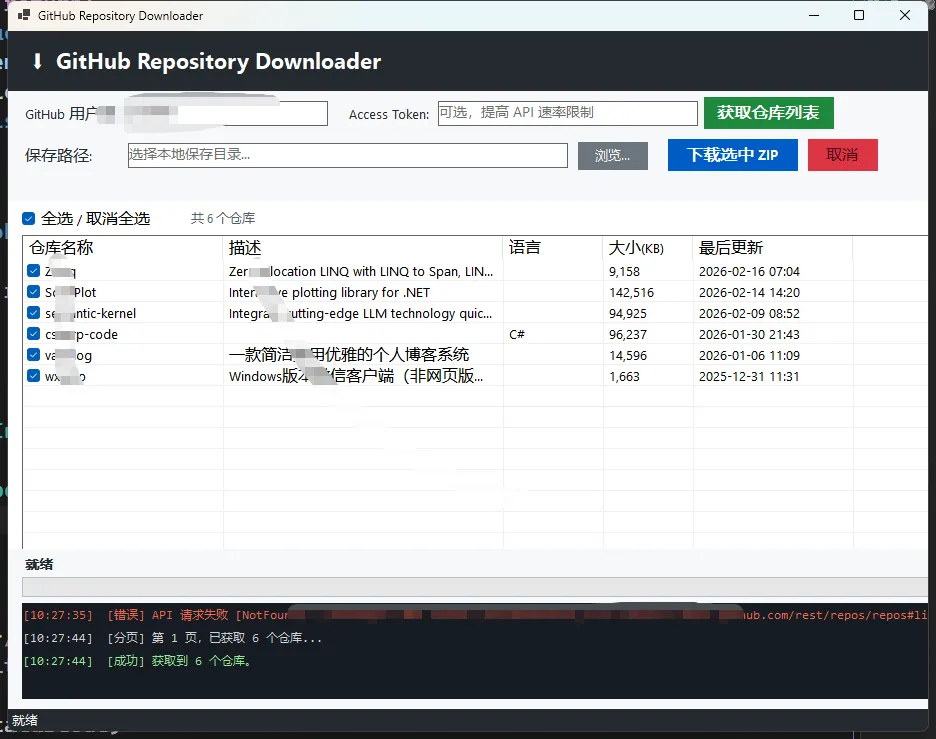Uncheck the semantic-kernel repository checkbox
Viewport: 936px width, 739px height.
pyautogui.click(x=34, y=313)
